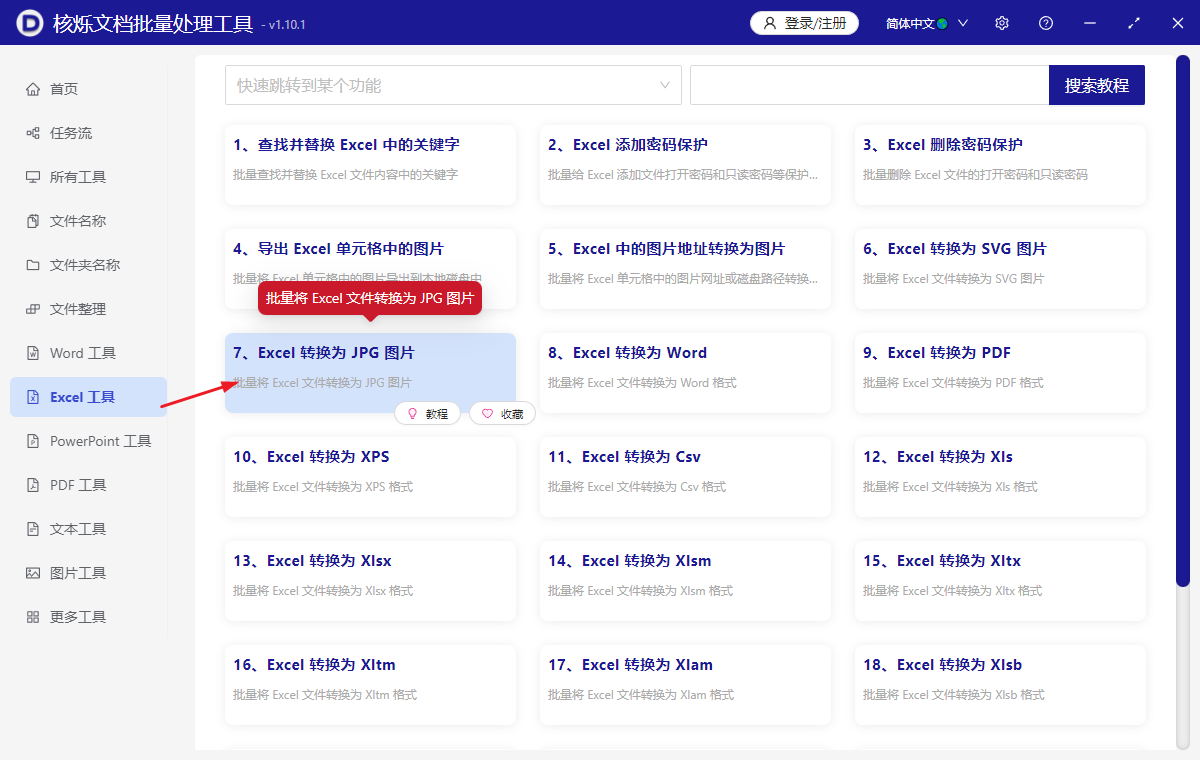Open Excel 转换为 Xls card
1200x760 pixels.
[x=1000, y=476]
